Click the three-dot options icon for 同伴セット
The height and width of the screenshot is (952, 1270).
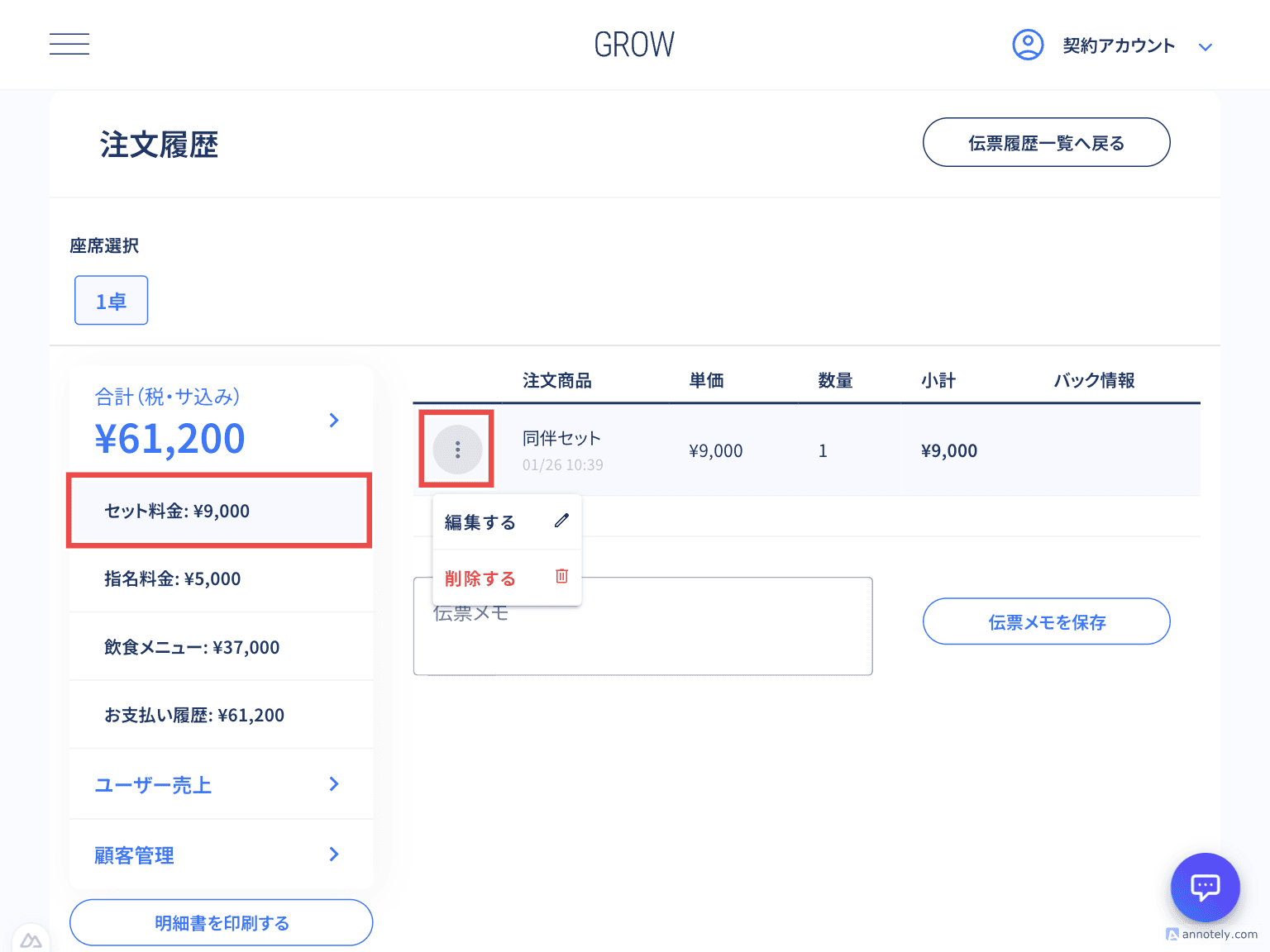tap(457, 450)
